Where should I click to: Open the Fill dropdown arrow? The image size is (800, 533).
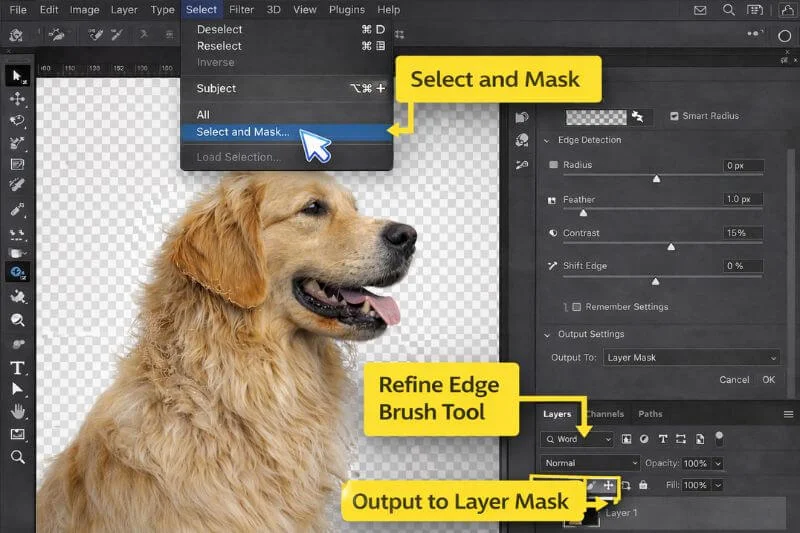tap(718, 486)
